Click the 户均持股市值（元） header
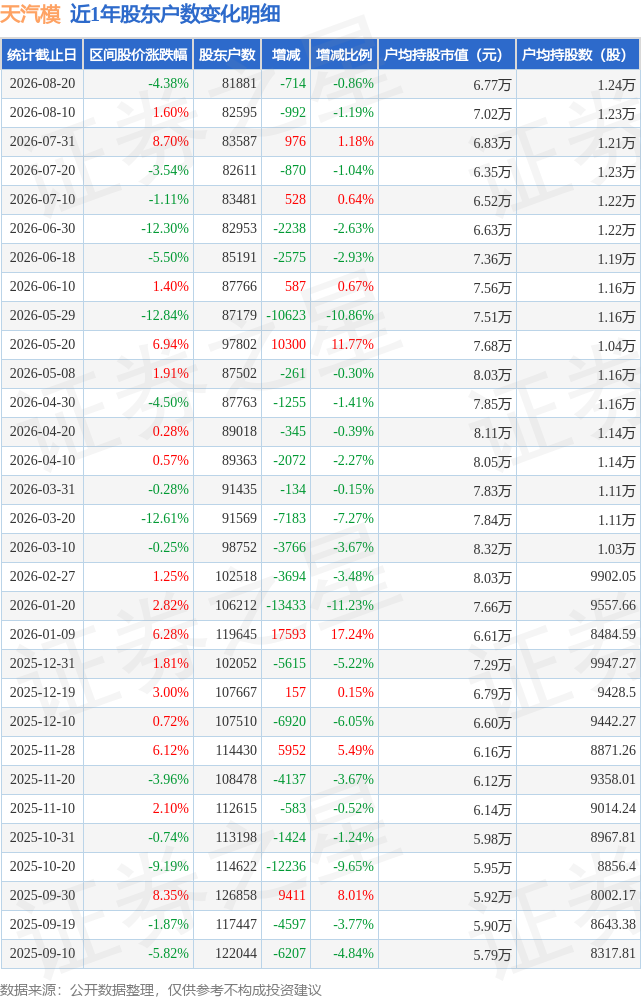 click(x=447, y=55)
